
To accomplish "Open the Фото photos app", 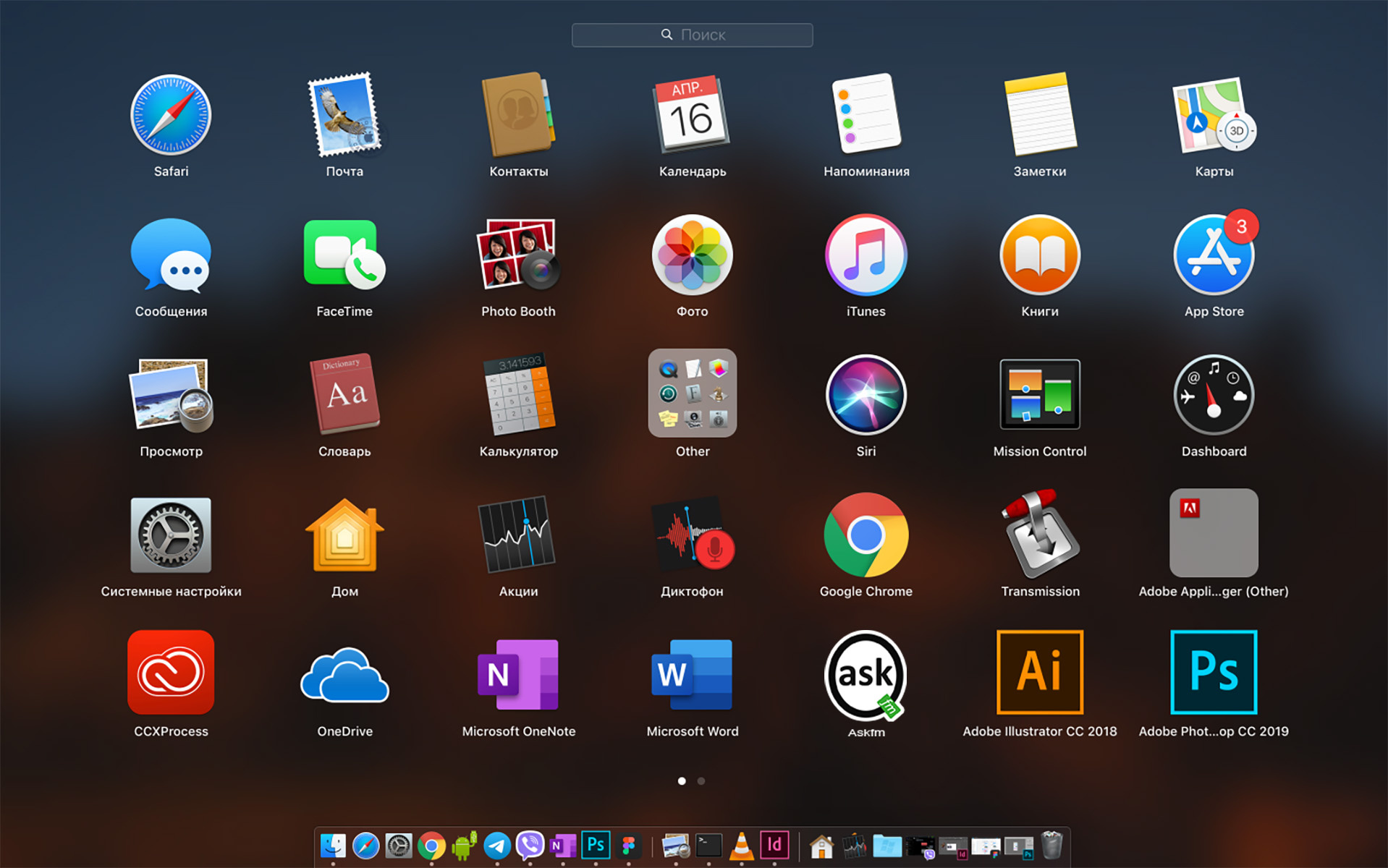I will [692, 255].
